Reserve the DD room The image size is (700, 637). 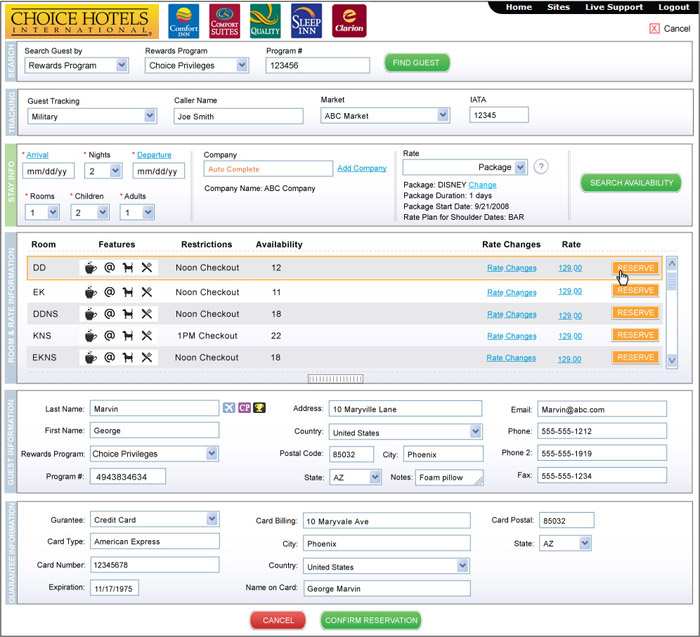[635, 268]
